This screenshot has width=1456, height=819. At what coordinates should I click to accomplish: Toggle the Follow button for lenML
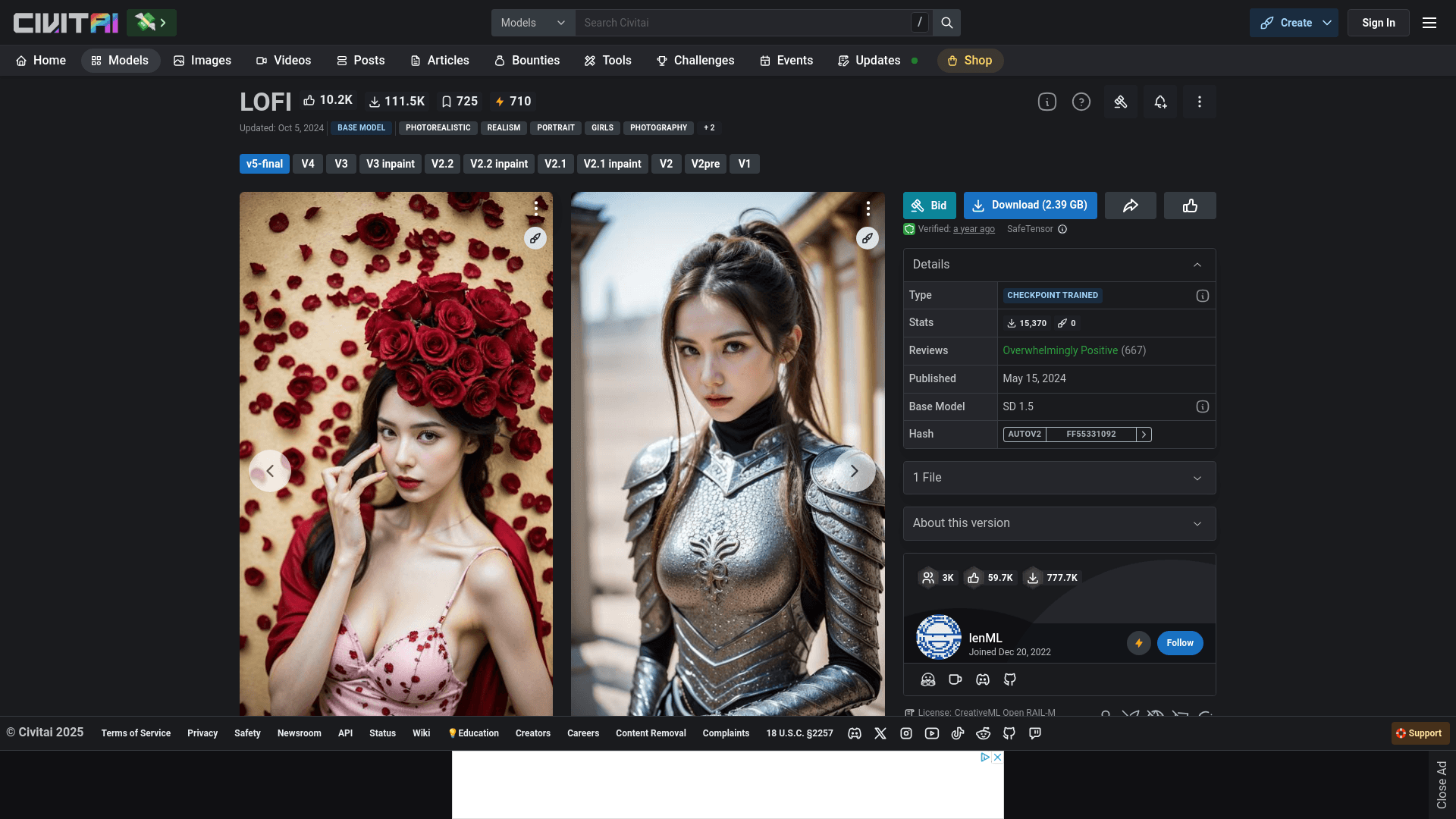point(1179,643)
